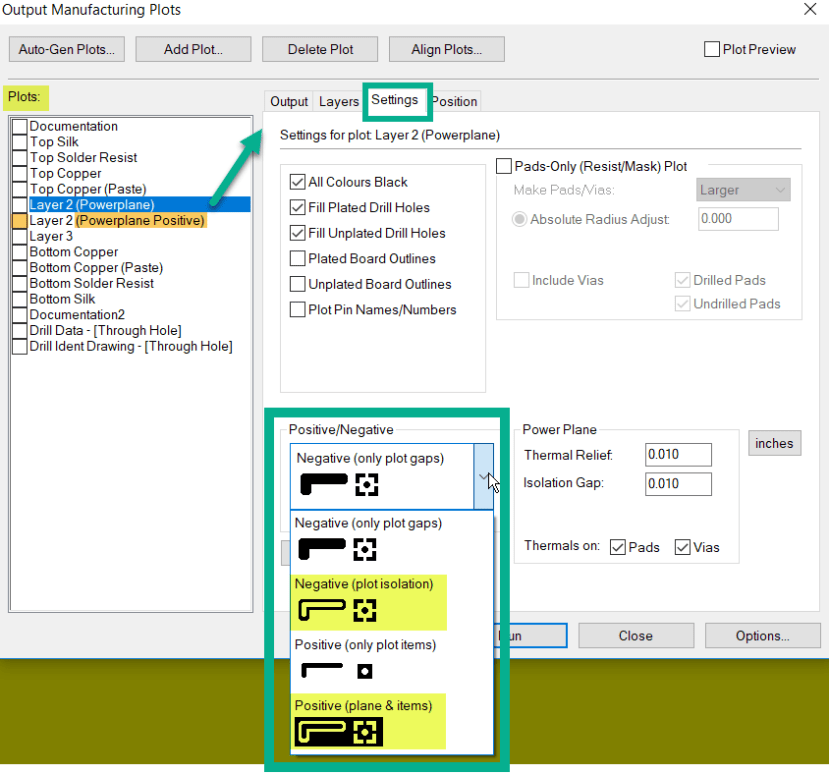This screenshot has height=774, width=829.
Task: Enable the Pads-Only (Resist/Mask) Plot checkbox
Action: [x=503, y=166]
